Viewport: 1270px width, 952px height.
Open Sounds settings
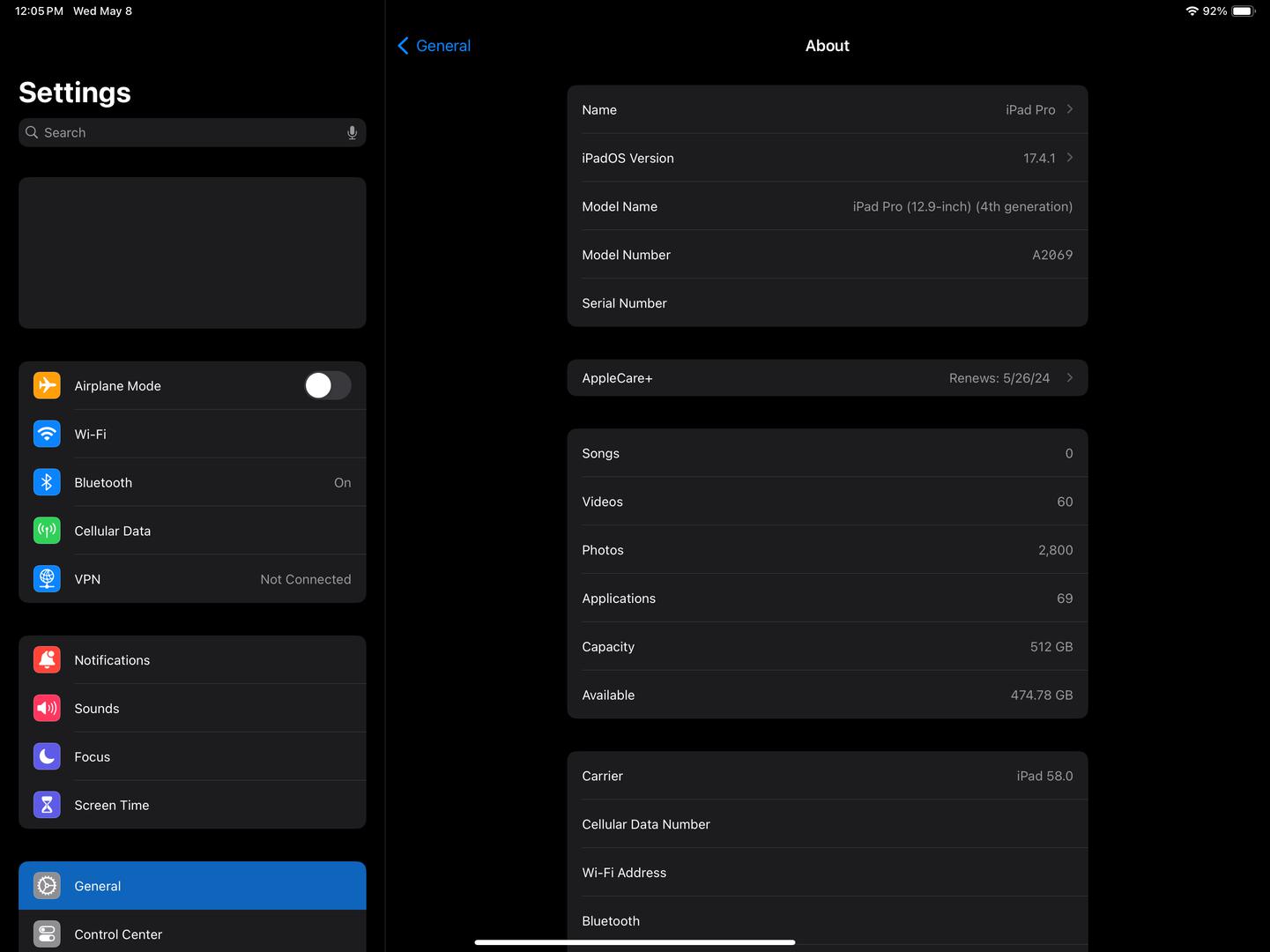point(192,708)
